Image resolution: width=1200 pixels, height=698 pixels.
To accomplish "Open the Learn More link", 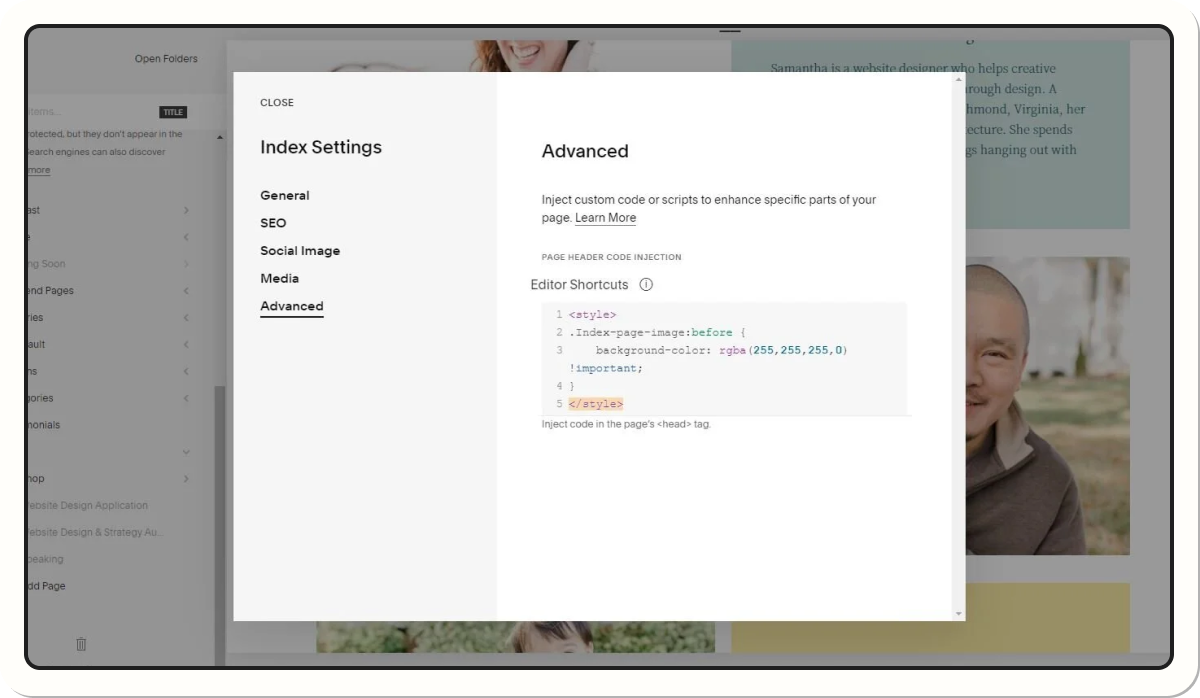I will click(x=605, y=217).
